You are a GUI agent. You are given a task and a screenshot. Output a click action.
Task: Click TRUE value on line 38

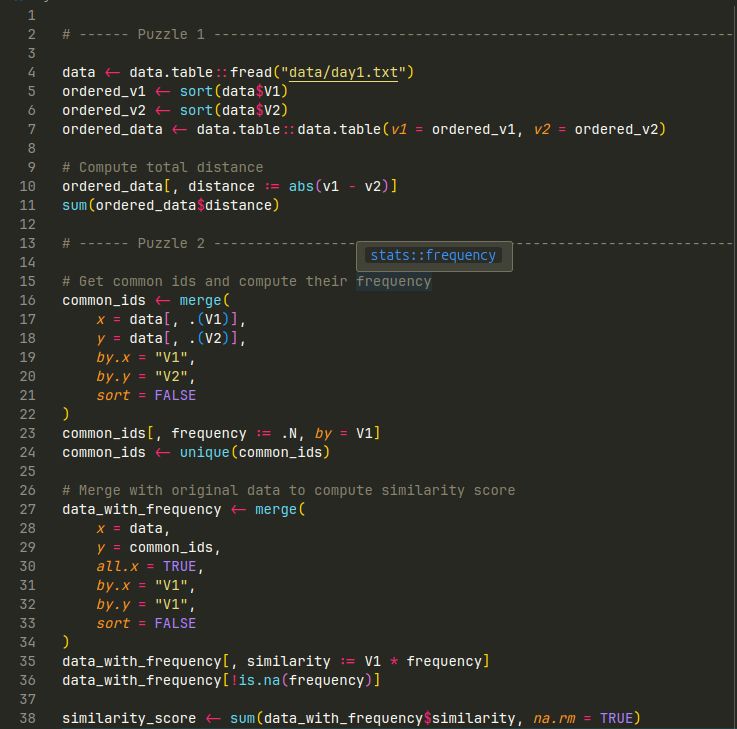(x=617, y=718)
